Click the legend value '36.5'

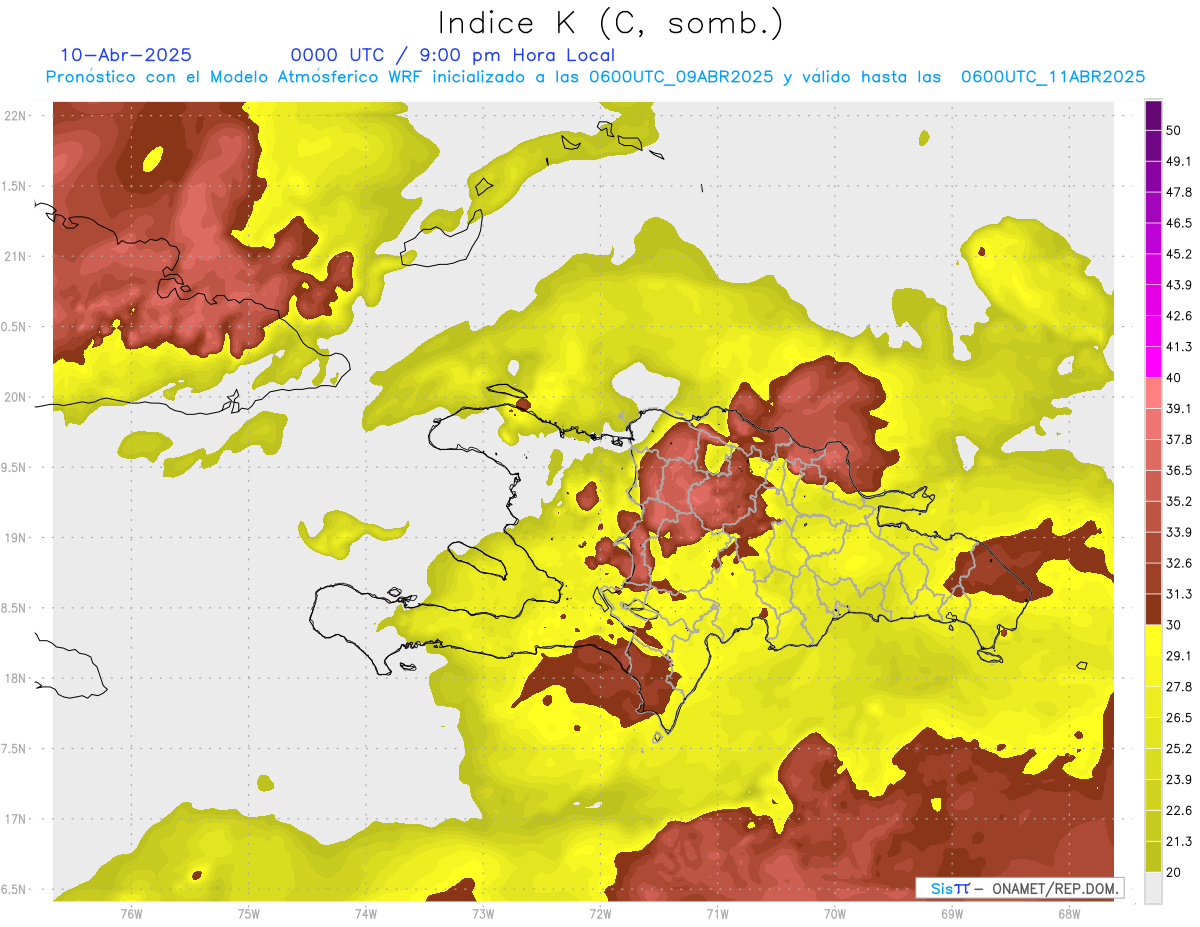click(1179, 470)
